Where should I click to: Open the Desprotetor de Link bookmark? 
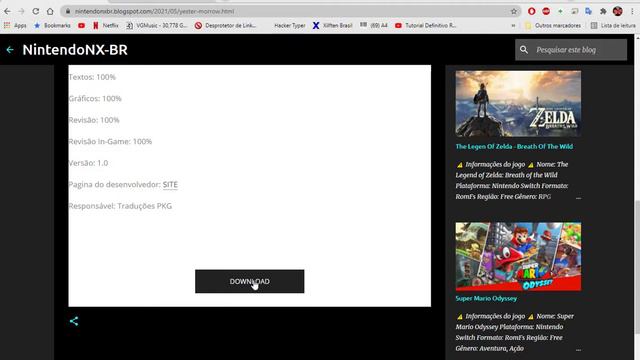(225, 25)
